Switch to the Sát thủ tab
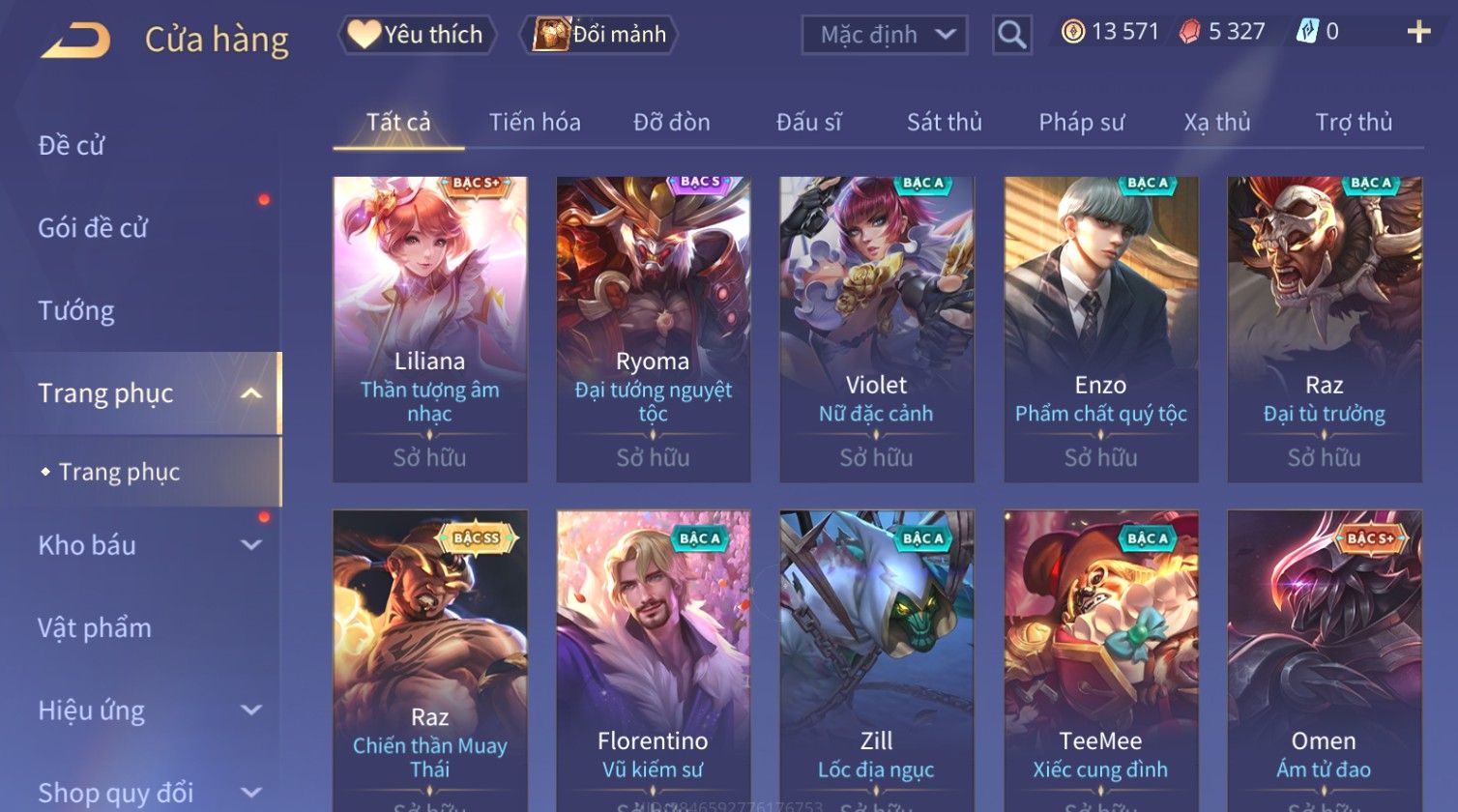 pyautogui.click(x=945, y=122)
